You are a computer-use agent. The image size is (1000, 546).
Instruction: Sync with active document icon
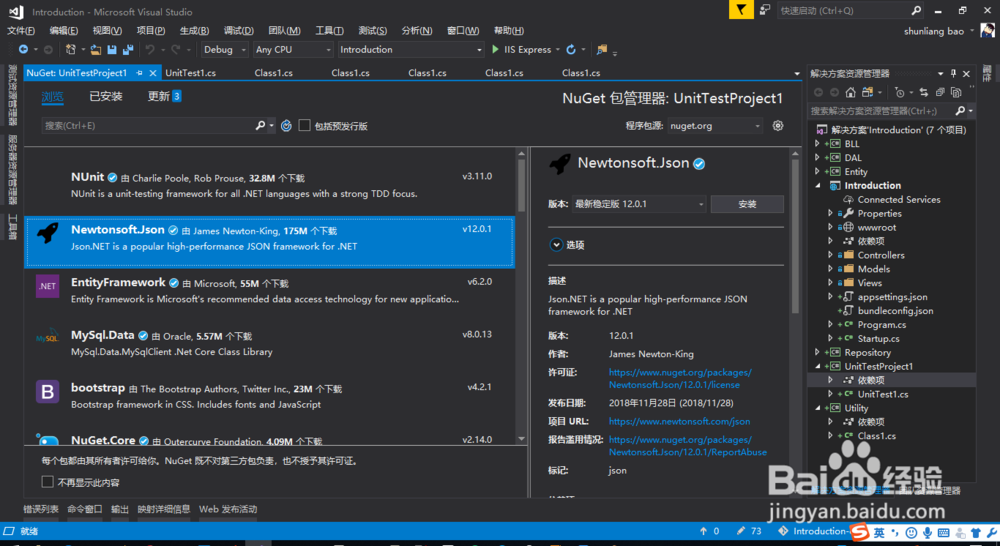(923, 92)
